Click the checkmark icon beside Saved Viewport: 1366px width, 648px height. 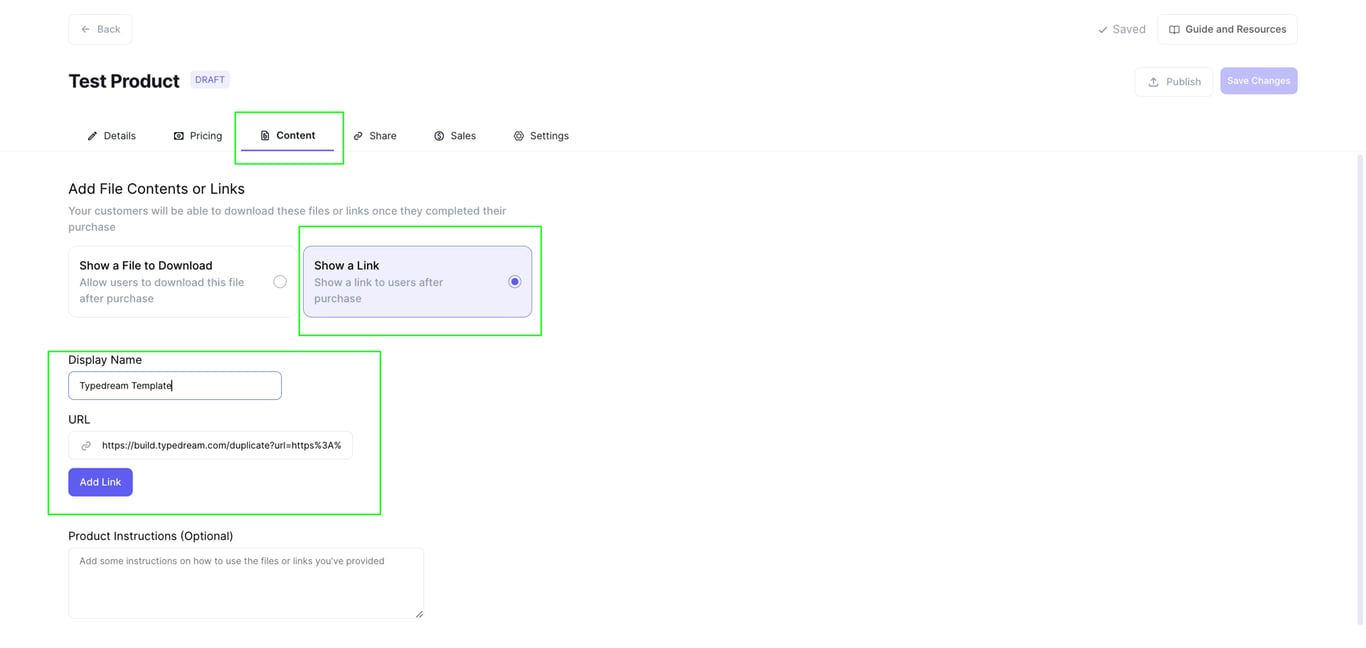click(1102, 30)
